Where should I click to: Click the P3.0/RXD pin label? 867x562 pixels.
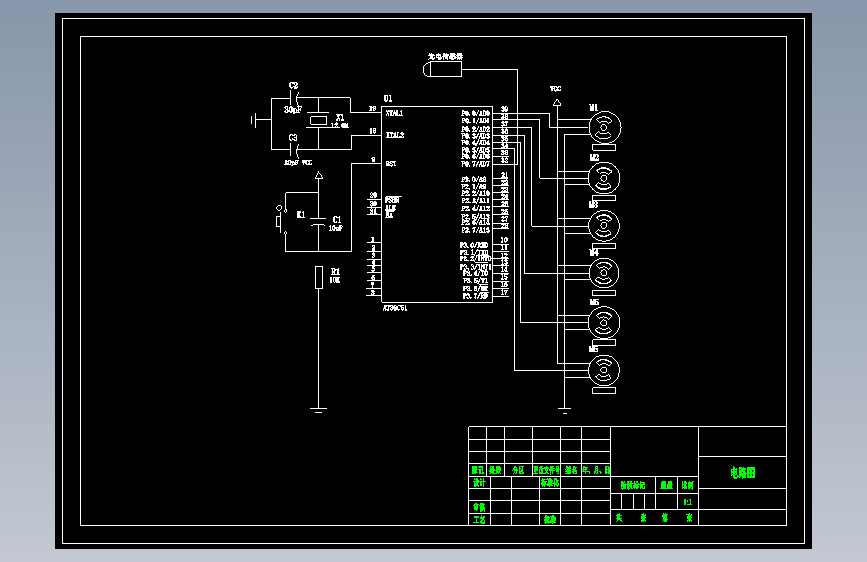pos(474,244)
